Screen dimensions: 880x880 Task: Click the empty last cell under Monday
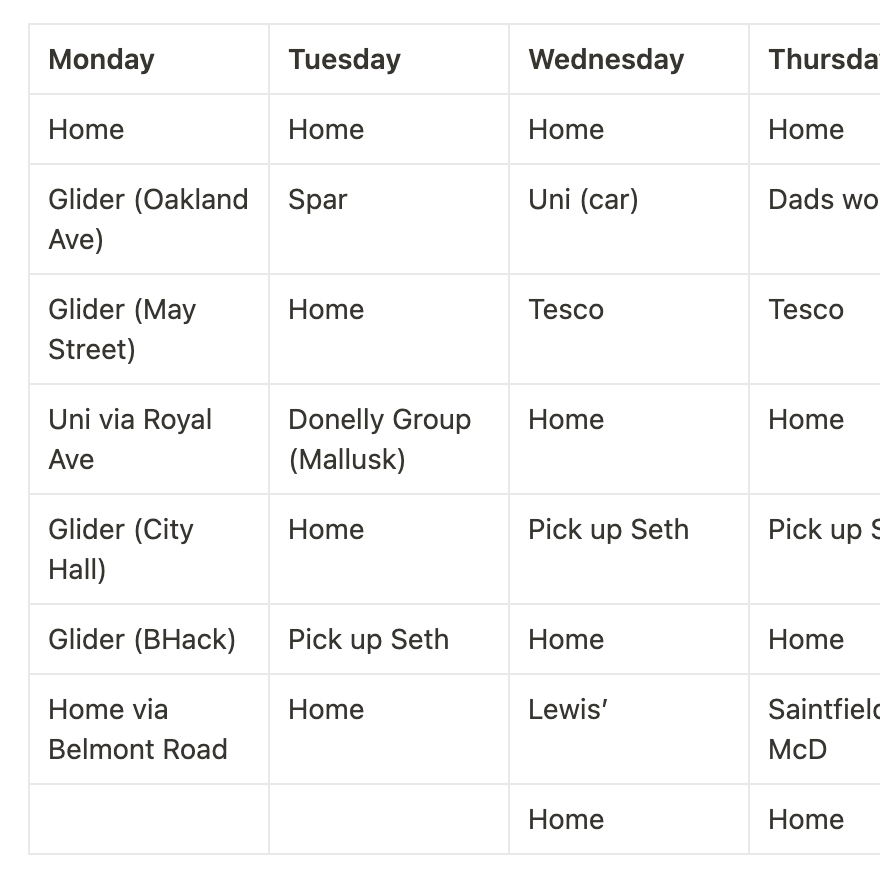point(148,819)
